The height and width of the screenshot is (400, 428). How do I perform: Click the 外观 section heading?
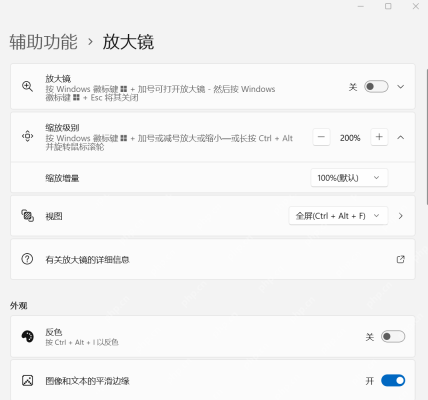(x=18, y=306)
